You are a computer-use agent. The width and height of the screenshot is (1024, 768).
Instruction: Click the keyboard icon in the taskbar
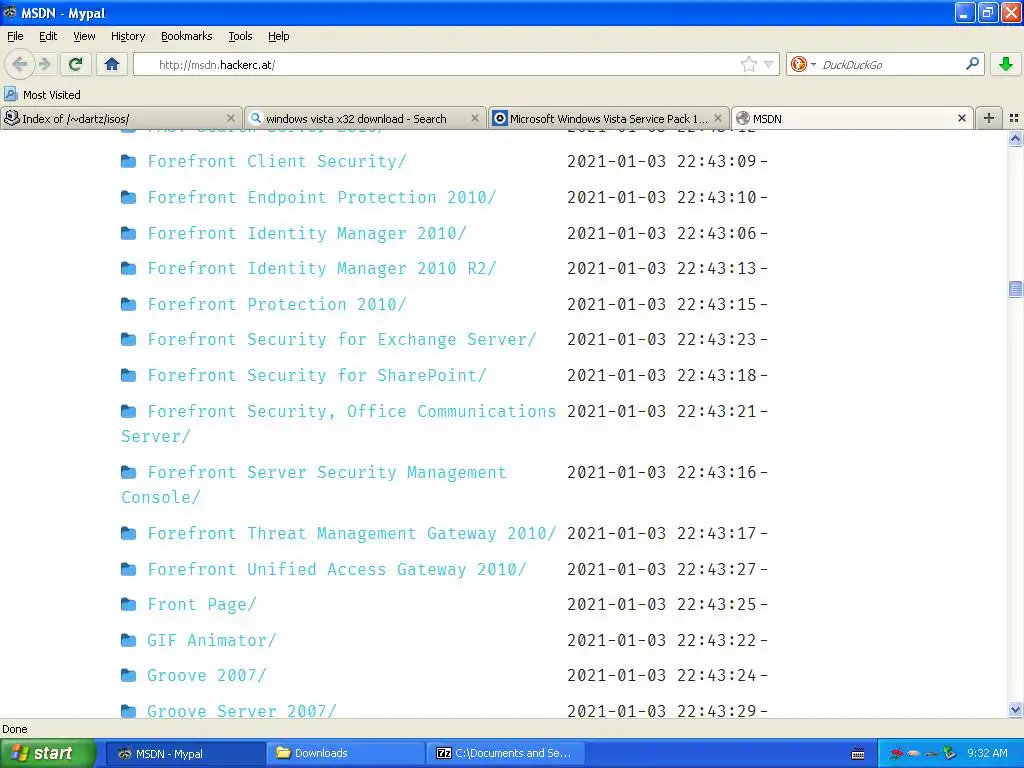tap(858, 754)
